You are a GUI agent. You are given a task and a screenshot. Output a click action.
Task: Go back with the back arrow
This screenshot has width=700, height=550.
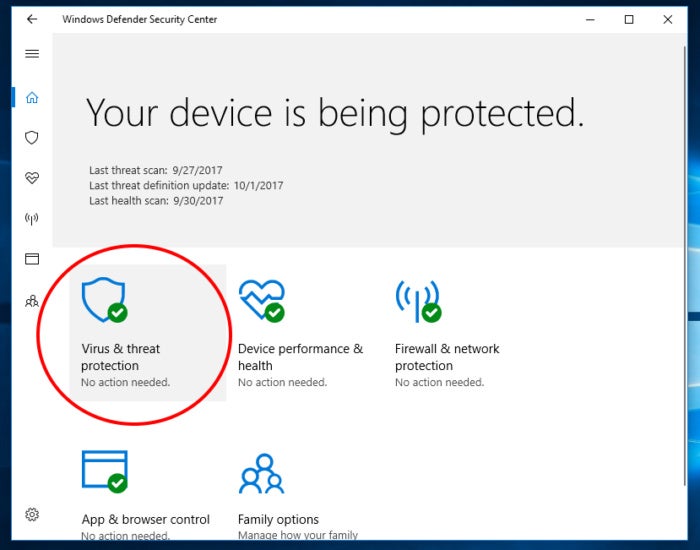point(32,19)
